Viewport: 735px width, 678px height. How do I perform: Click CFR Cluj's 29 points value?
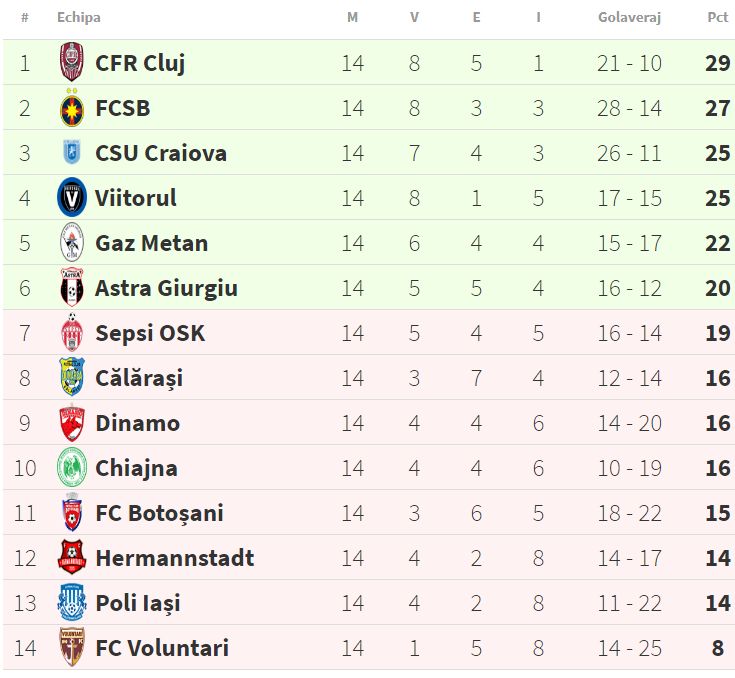pyautogui.click(x=717, y=63)
